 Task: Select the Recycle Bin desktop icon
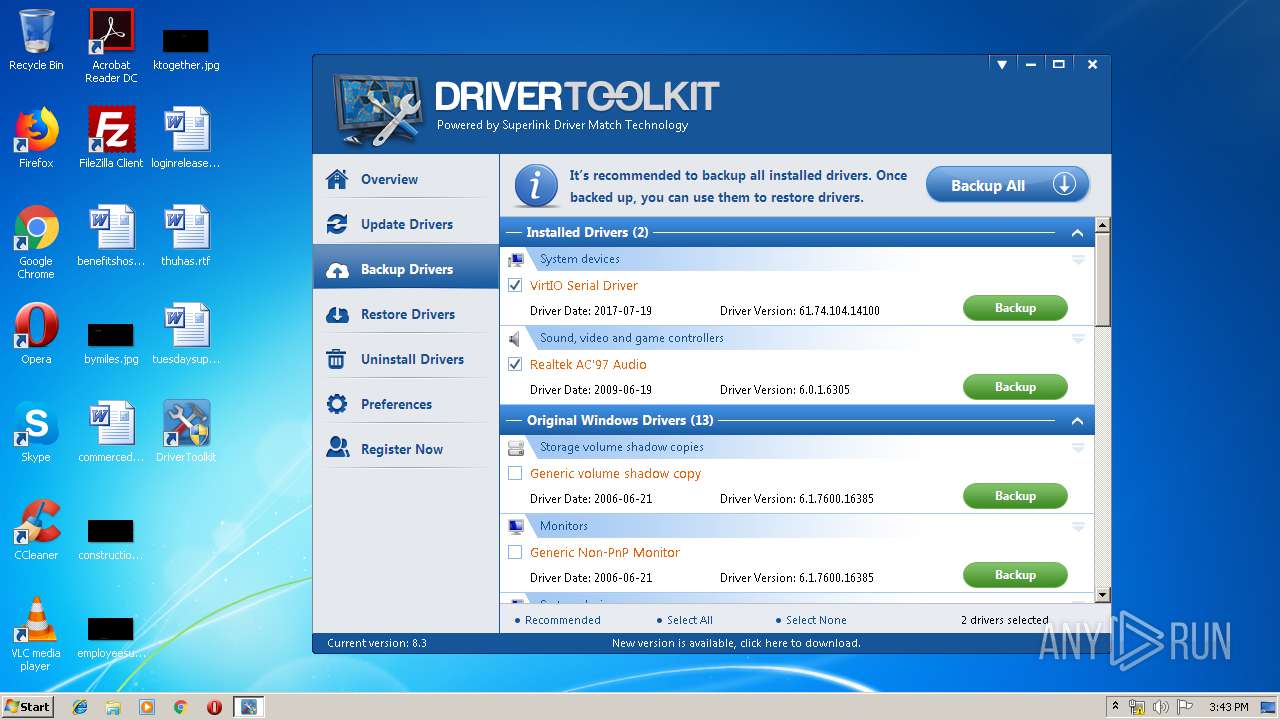point(36,40)
